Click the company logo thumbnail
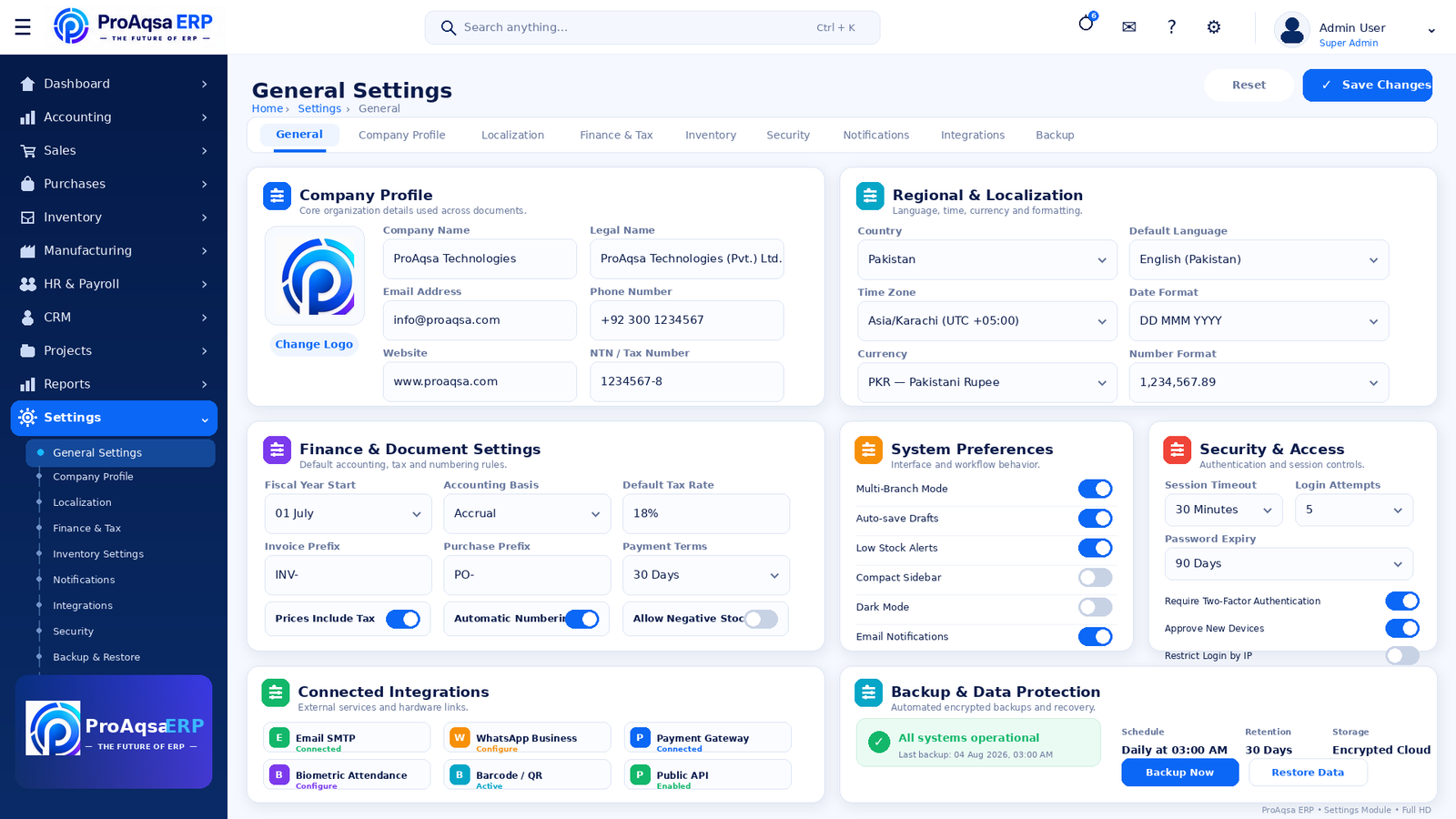 coord(315,277)
